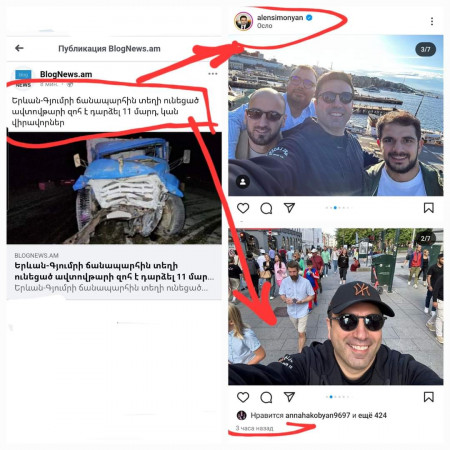Save the lower selfie photo with the bookmark icon

429,397
